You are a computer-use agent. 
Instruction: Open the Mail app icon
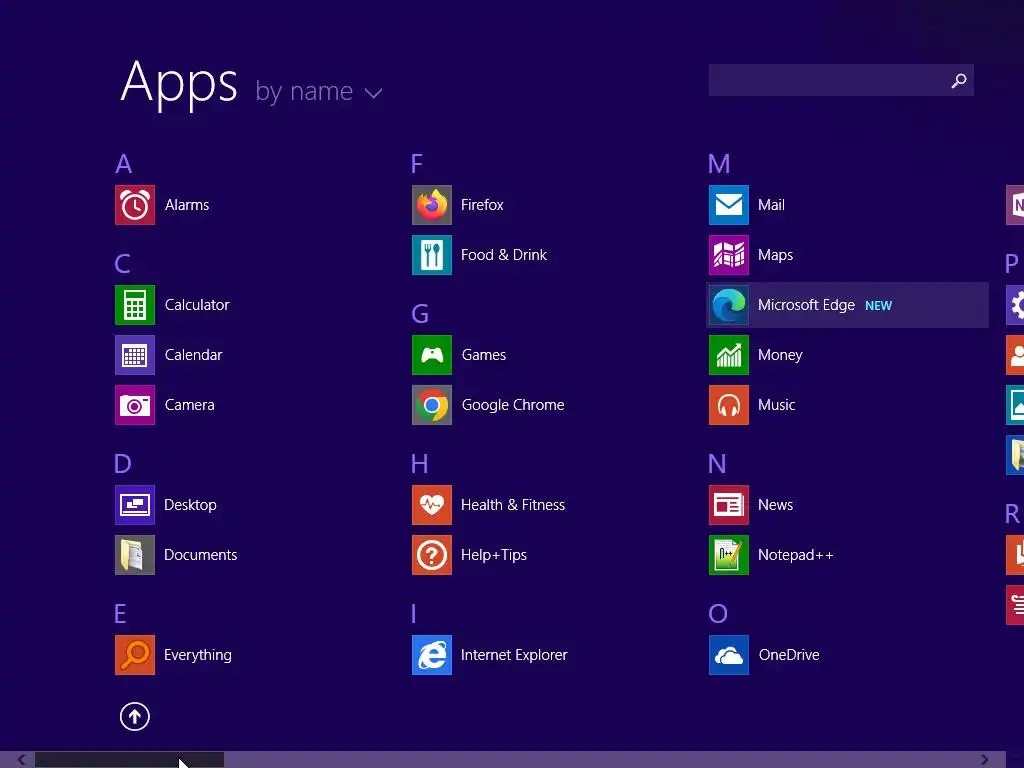click(729, 205)
